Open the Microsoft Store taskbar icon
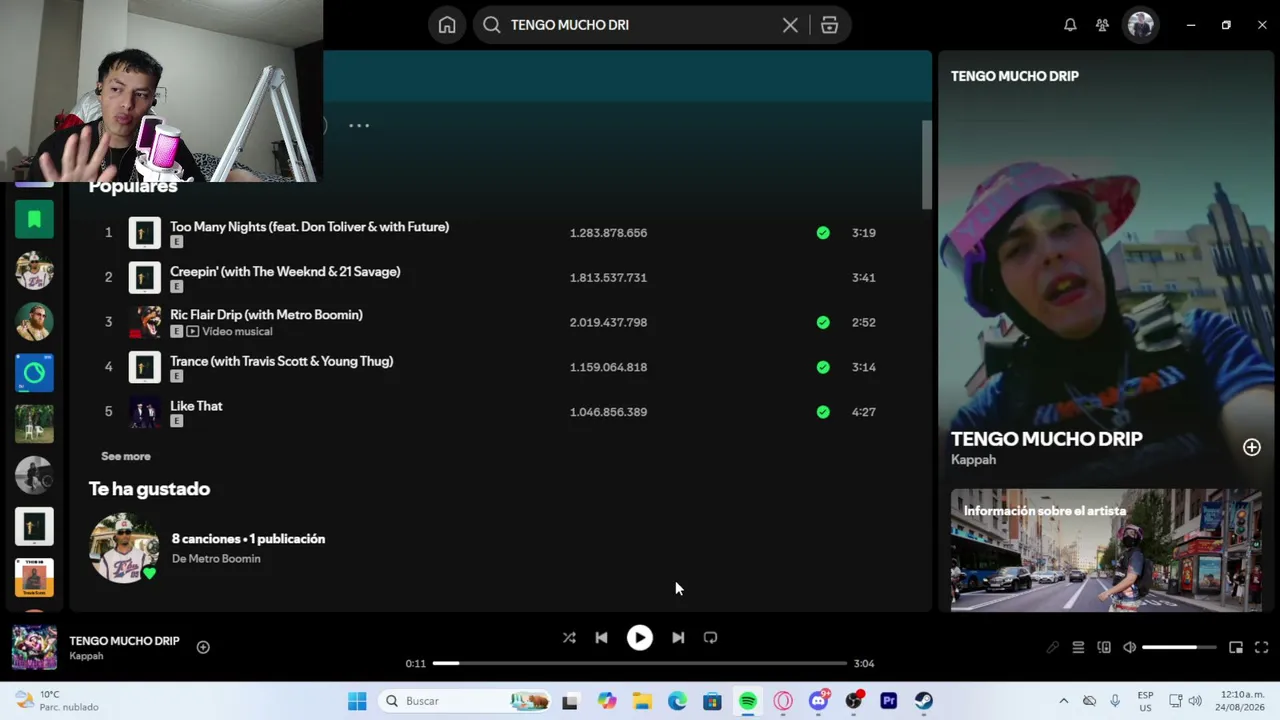The width and height of the screenshot is (1280, 720). tap(712, 701)
